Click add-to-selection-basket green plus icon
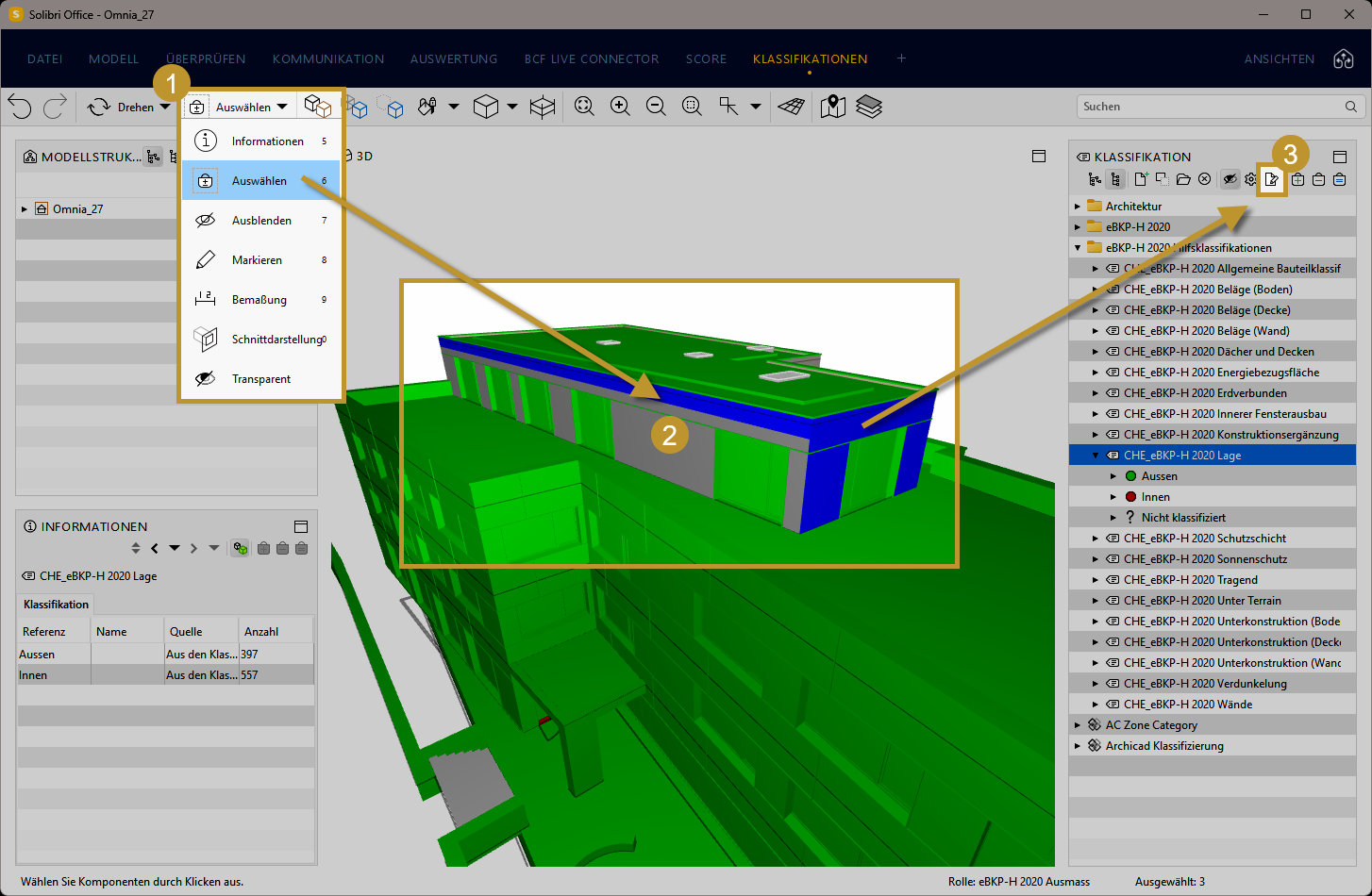 [1298, 179]
